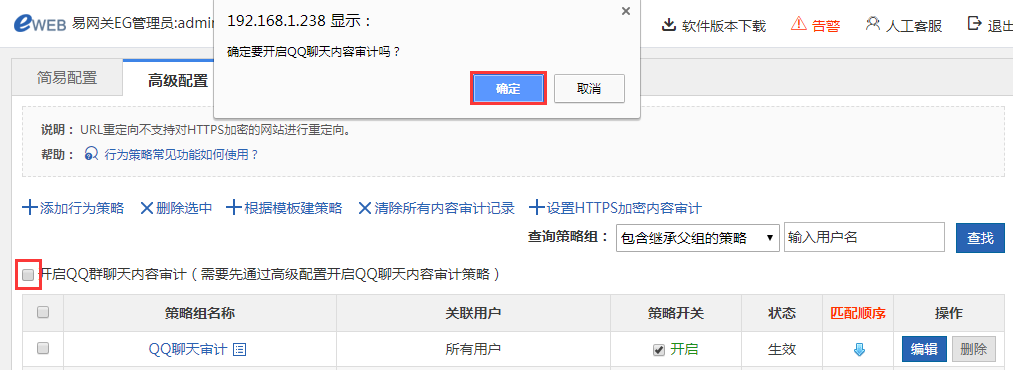
Task: Click 策略组名称 column header
Action: tap(200, 313)
